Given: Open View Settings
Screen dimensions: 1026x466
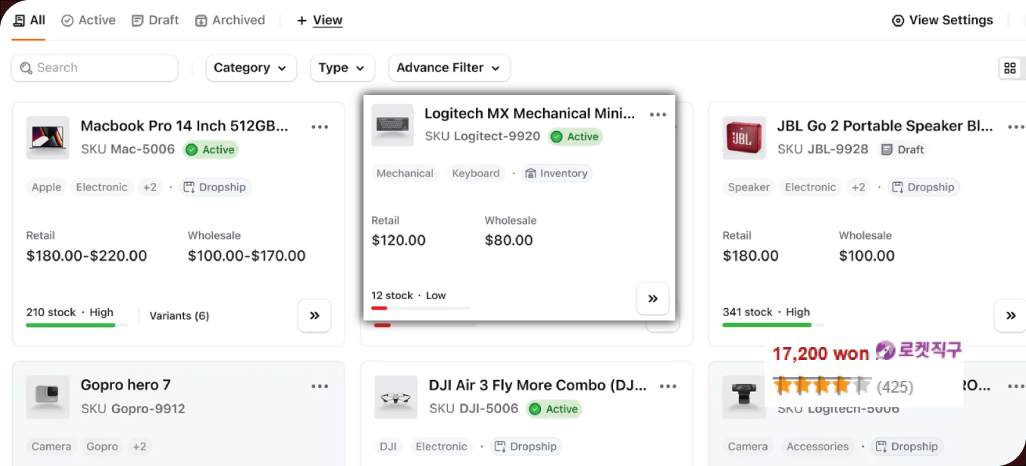Looking at the screenshot, I should point(942,20).
